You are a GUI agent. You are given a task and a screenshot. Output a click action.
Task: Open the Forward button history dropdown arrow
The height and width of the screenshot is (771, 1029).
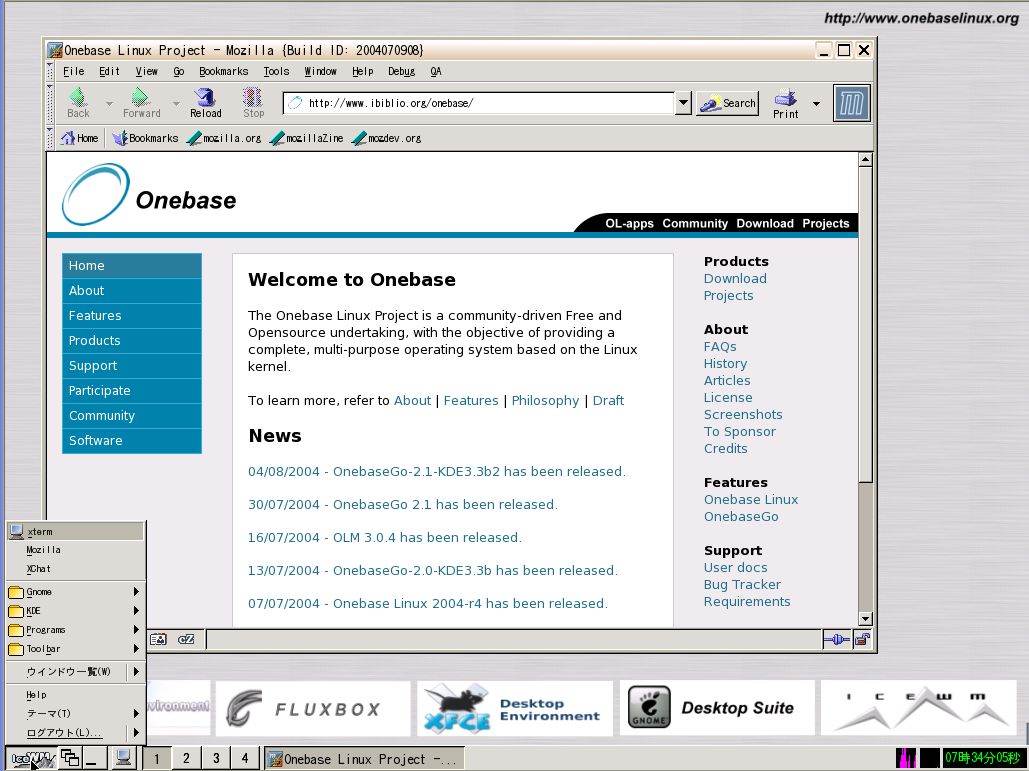tap(176, 104)
